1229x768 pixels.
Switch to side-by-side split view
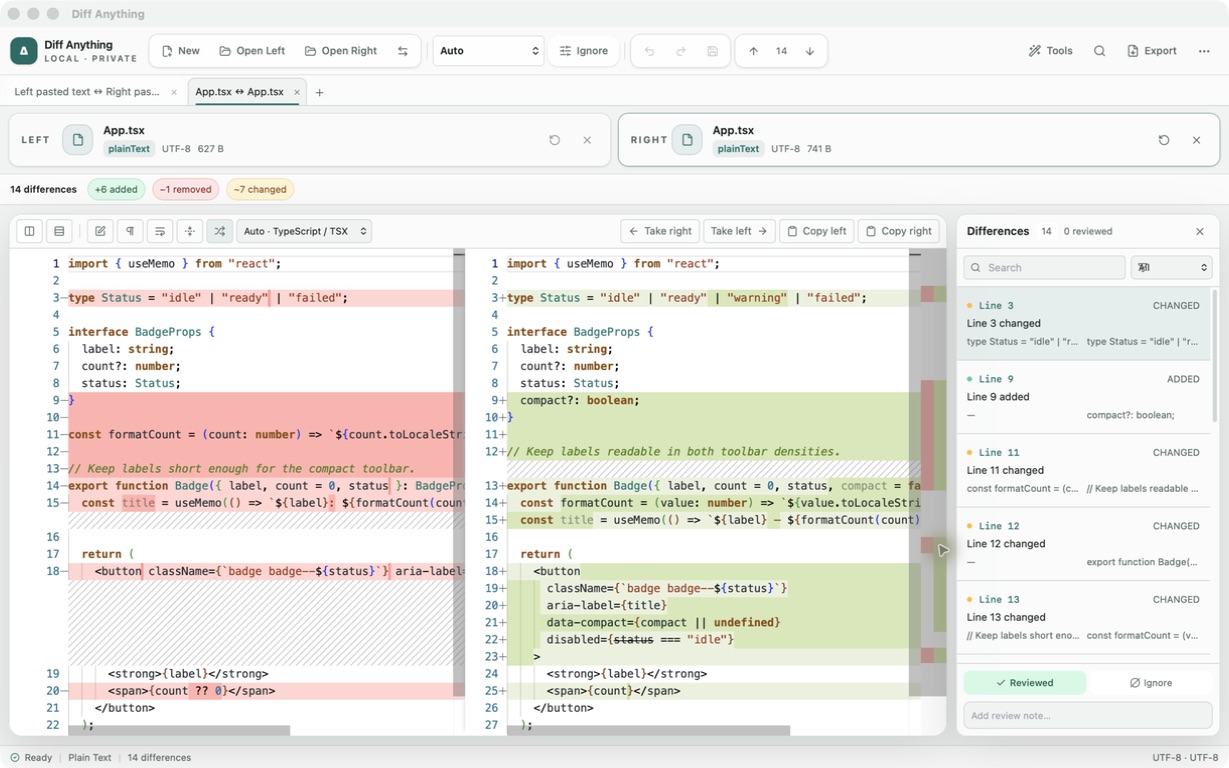[29, 231]
